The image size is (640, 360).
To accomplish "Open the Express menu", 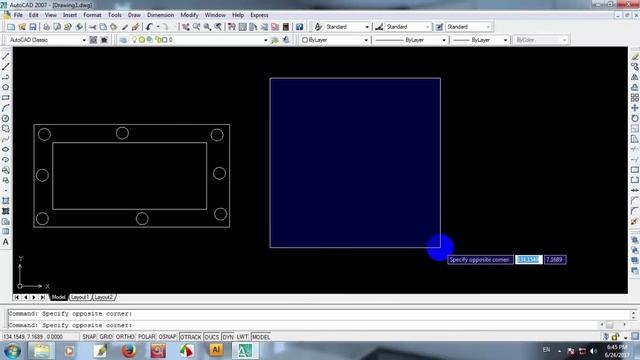I will tap(259, 15).
